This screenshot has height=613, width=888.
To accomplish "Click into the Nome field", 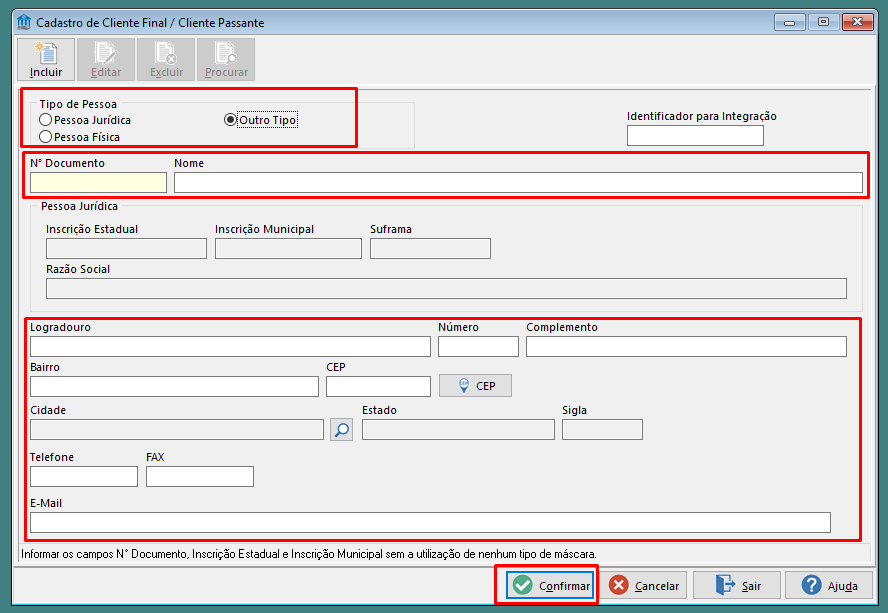I will click(518, 182).
